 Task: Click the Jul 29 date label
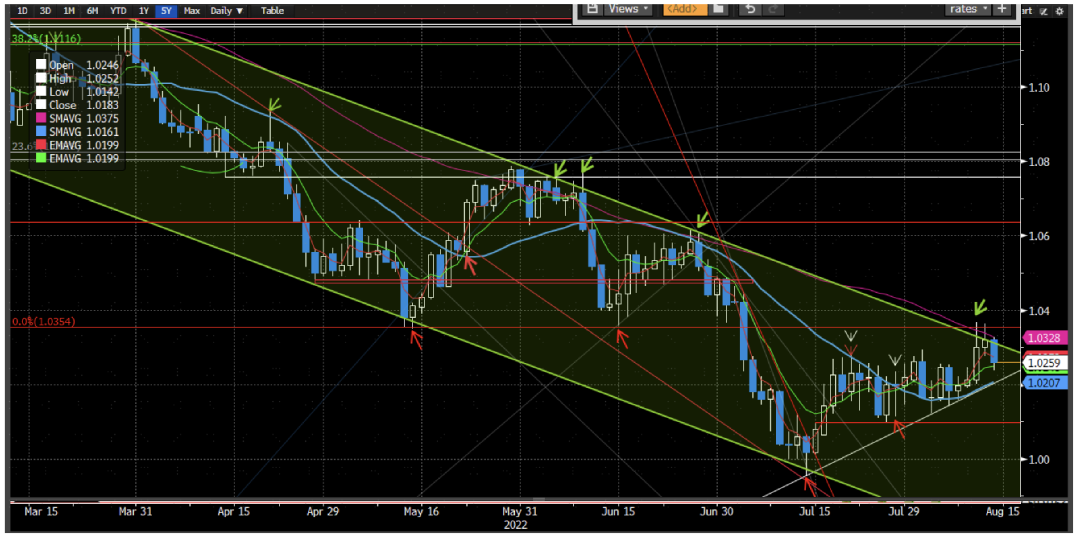pyautogui.click(x=904, y=512)
